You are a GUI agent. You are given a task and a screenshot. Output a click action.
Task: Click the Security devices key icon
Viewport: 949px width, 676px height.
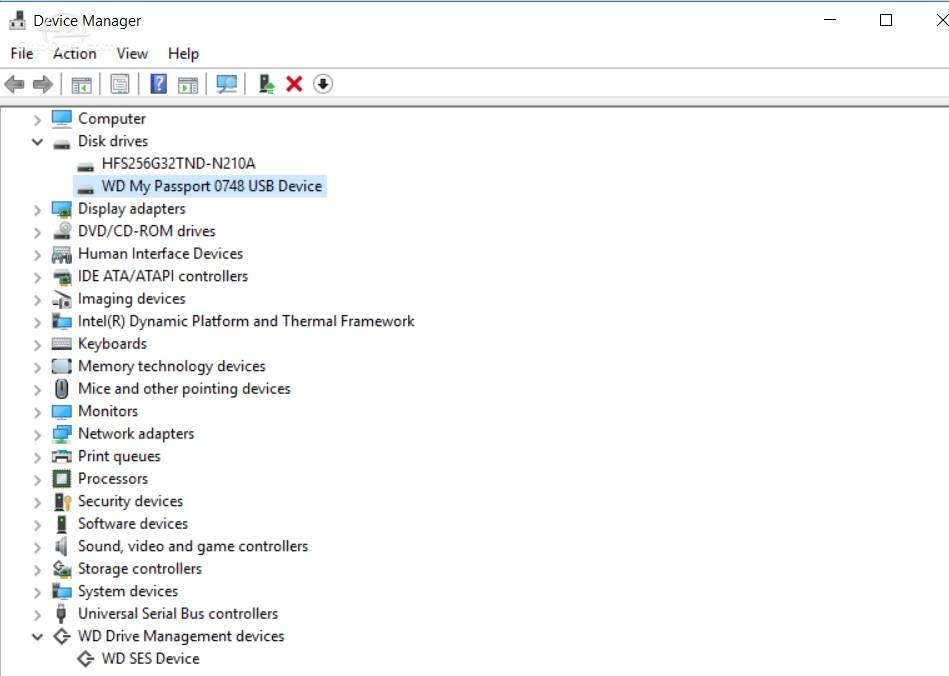(x=62, y=502)
